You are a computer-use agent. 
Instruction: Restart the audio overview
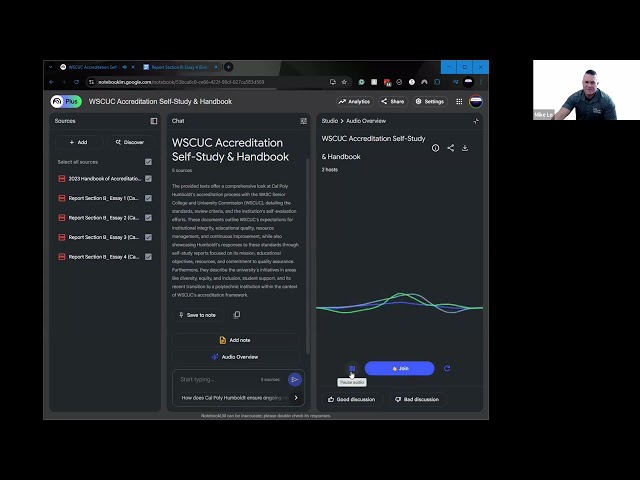pyautogui.click(x=447, y=368)
